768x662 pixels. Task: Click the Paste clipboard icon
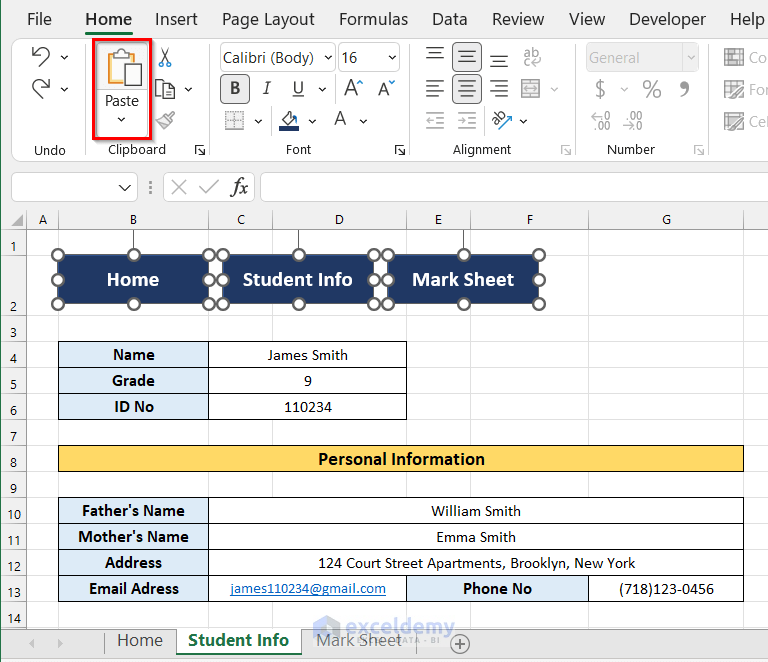[x=122, y=66]
